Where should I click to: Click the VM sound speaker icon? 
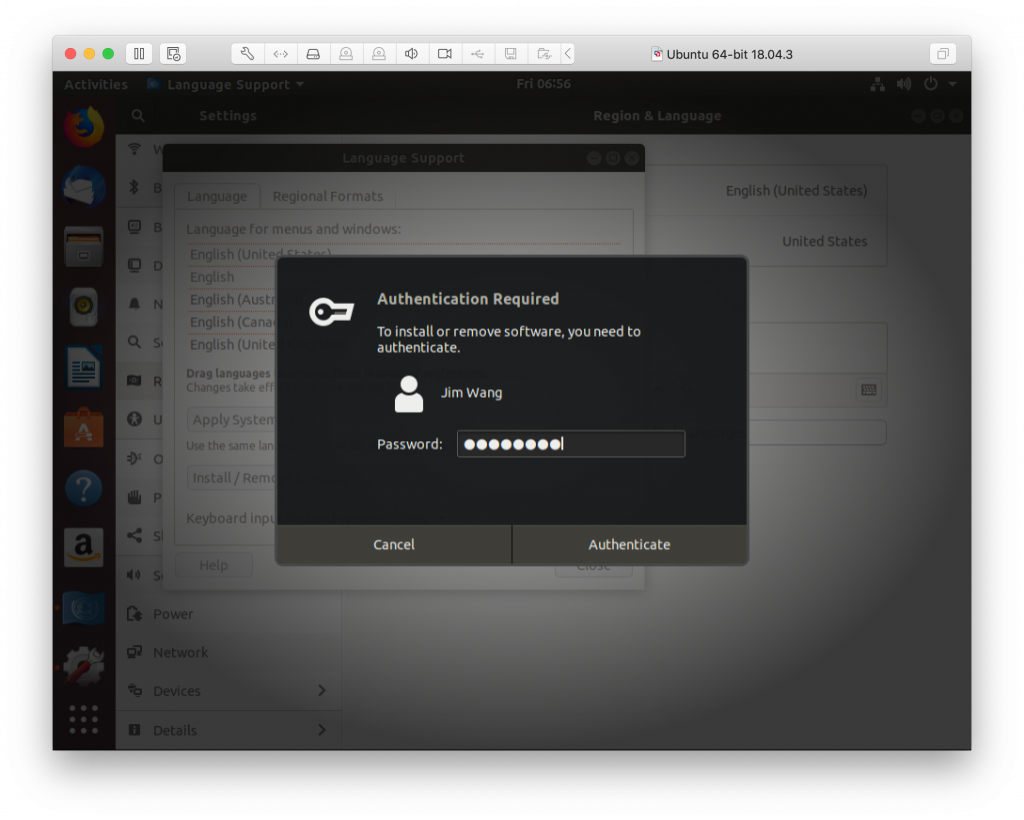coord(411,54)
